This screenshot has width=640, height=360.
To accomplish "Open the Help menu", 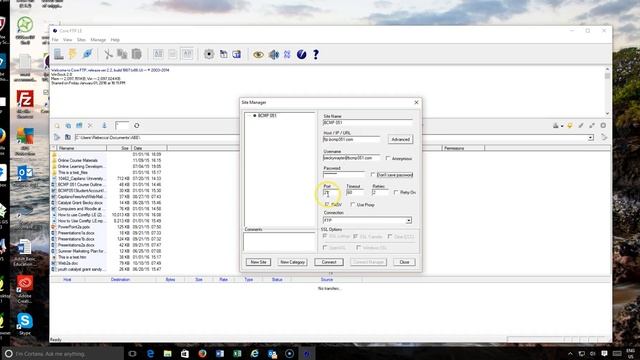I will [x=115, y=40].
